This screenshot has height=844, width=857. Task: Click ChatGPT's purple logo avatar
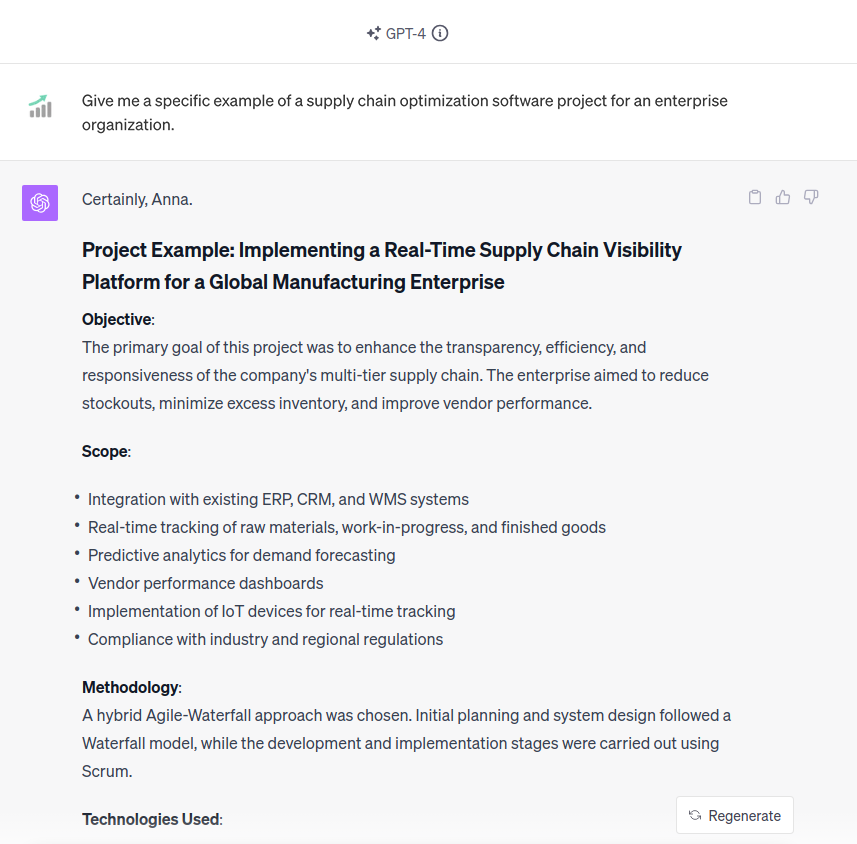(40, 202)
